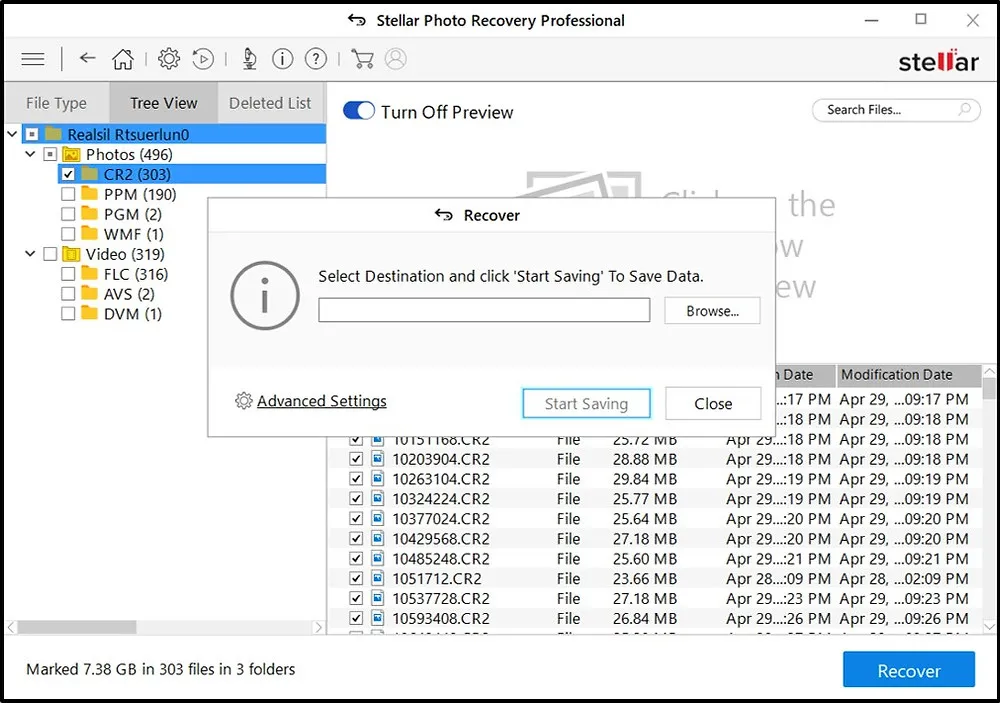Open the hamburger menu icon
The height and width of the screenshot is (703, 1000).
click(x=33, y=59)
